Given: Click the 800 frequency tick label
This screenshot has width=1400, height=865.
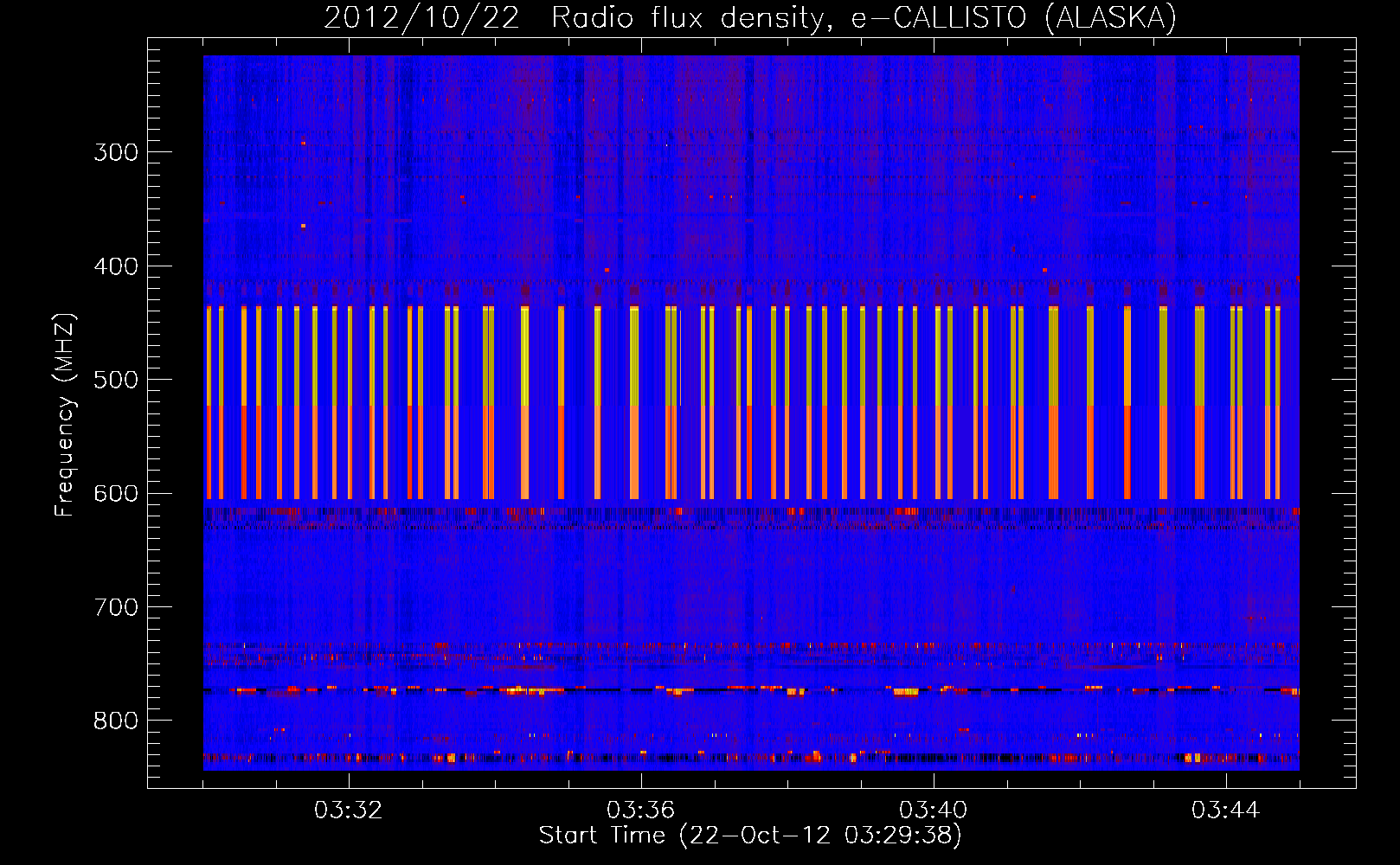Looking at the screenshot, I should 116,721.
